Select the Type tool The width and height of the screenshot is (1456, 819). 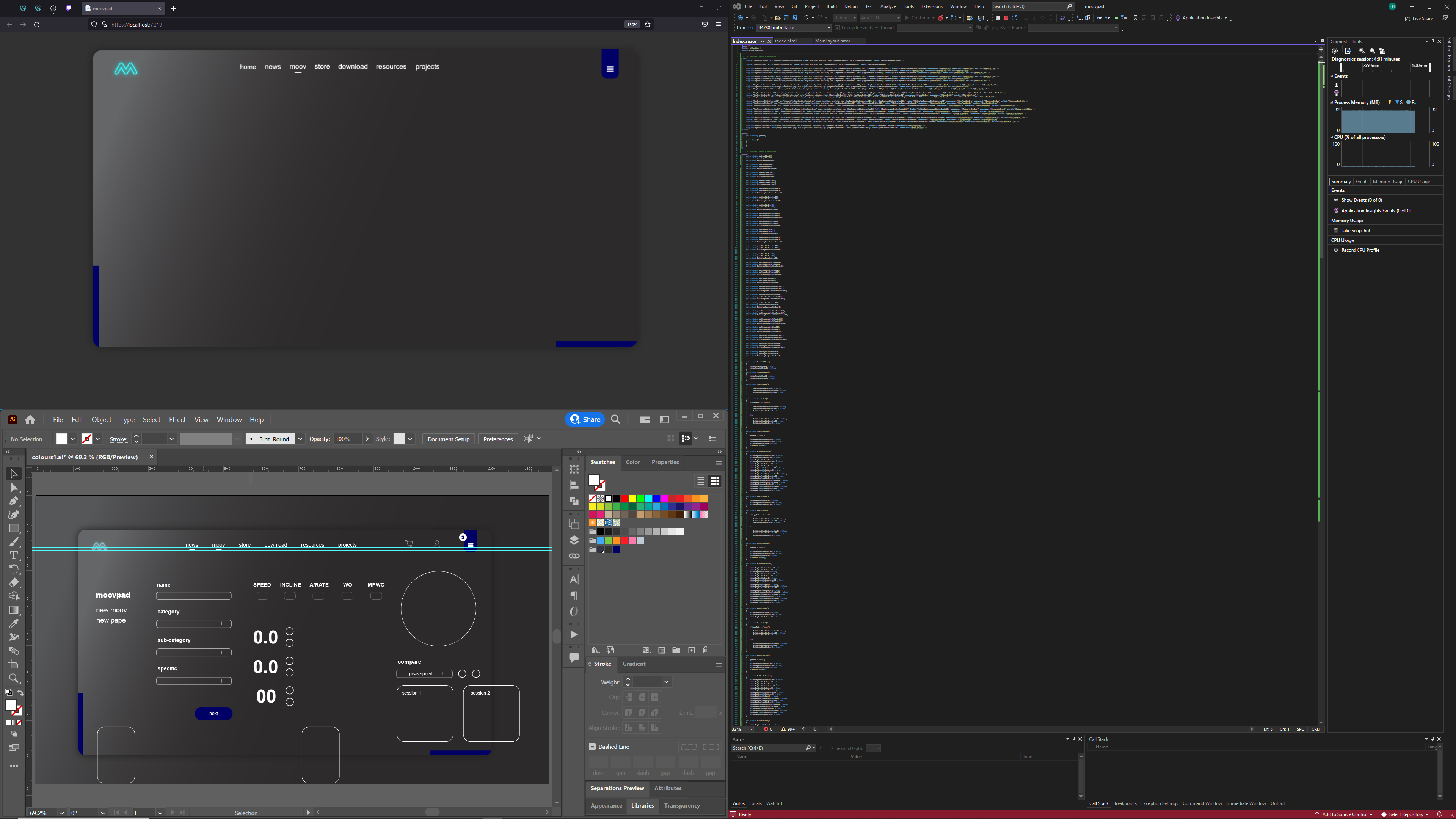(14, 555)
